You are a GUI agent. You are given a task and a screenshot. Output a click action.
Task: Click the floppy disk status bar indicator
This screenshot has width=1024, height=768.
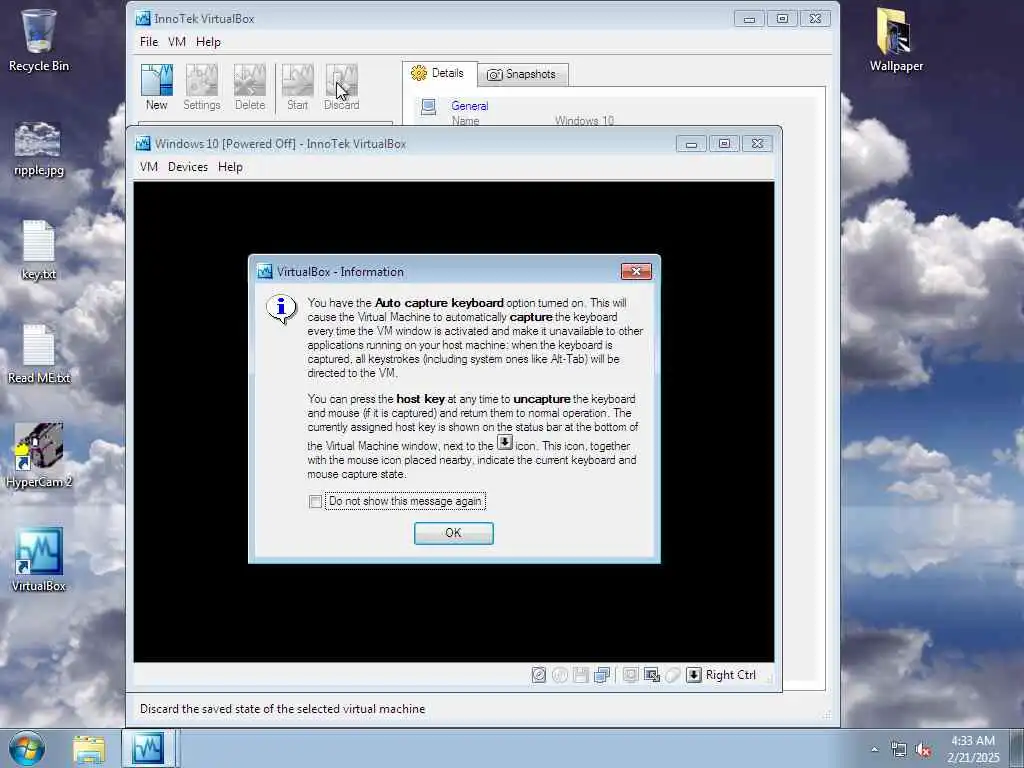[581, 675]
